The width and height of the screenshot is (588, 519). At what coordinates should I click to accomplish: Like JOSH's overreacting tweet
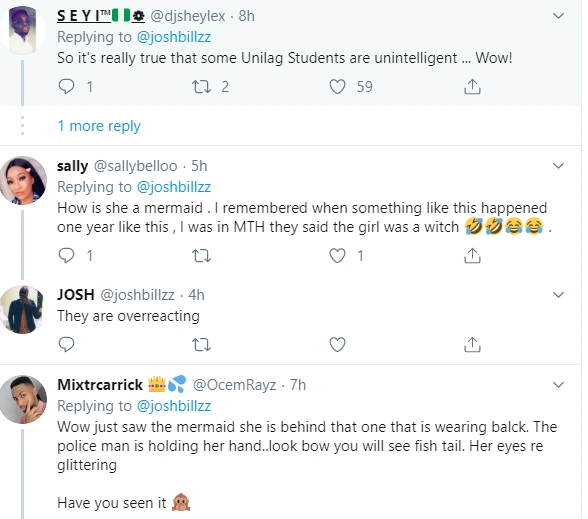(x=337, y=344)
